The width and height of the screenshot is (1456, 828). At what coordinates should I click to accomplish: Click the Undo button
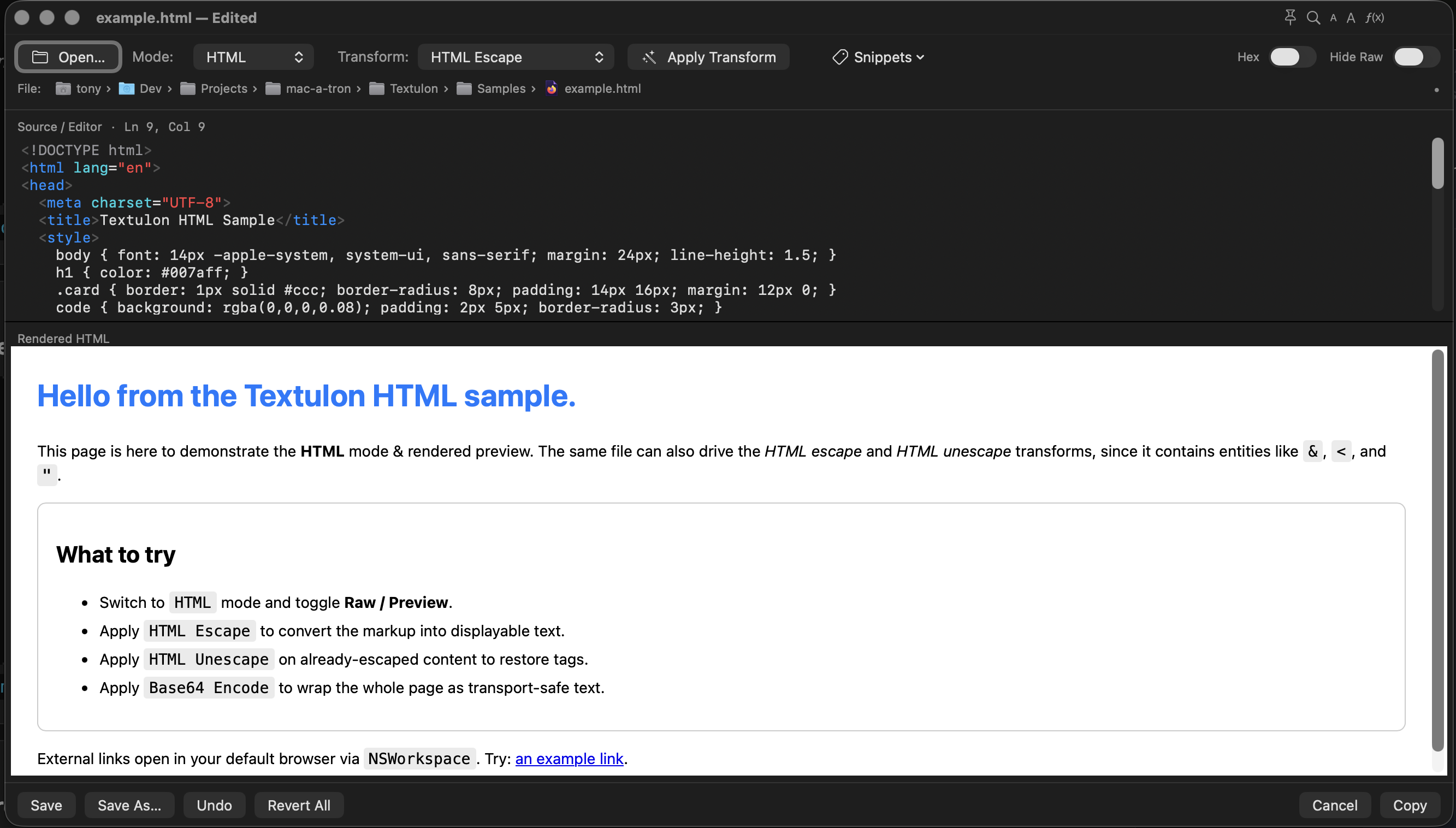[x=214, y=805]
